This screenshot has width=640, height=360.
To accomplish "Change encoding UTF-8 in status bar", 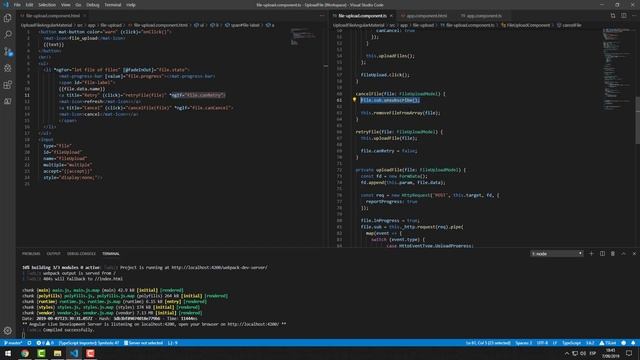I will pyautogui.click(x=542, y=343).
